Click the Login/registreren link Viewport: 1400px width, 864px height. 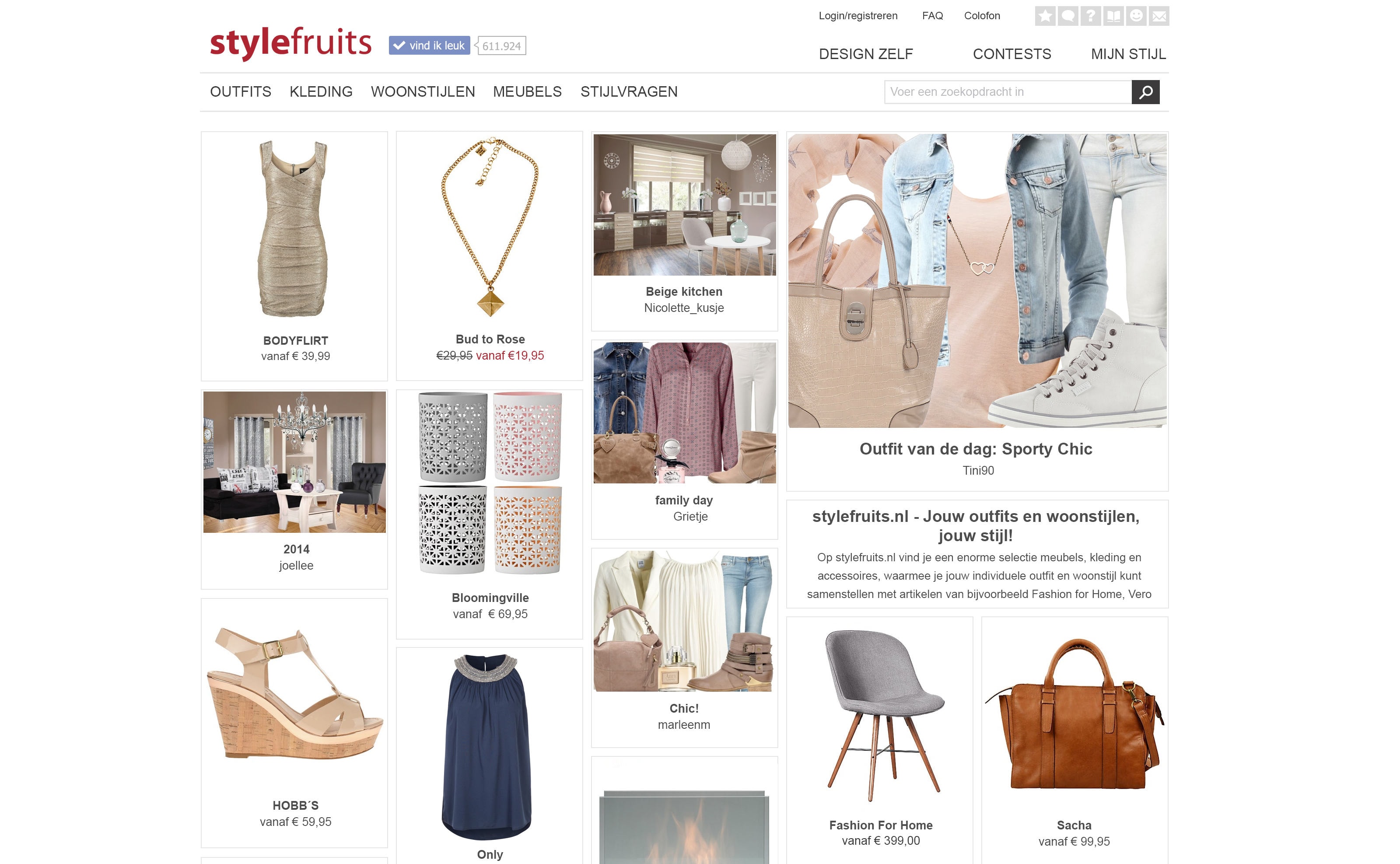click(857, 16)
